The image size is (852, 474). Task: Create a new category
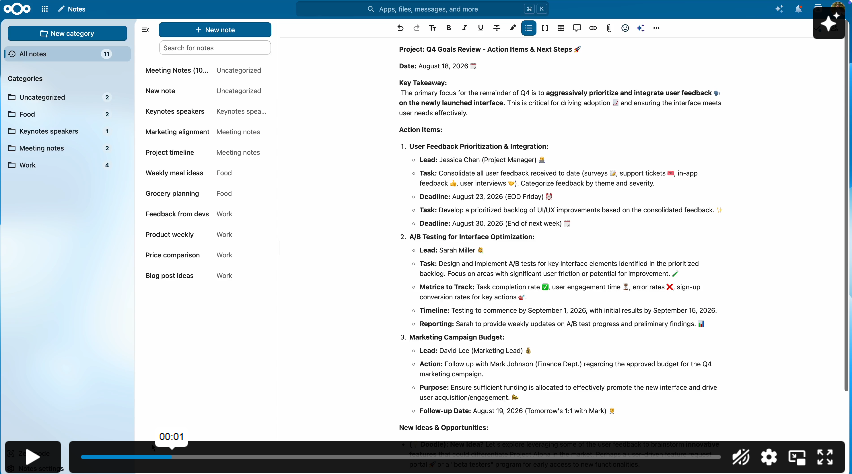click(x=67, y=34)
